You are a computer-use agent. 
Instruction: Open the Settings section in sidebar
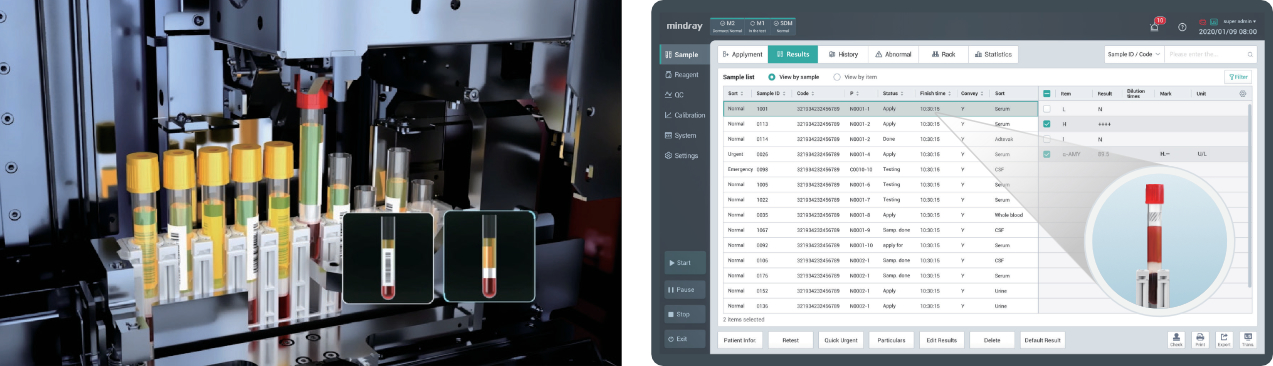tap(682, 156)
